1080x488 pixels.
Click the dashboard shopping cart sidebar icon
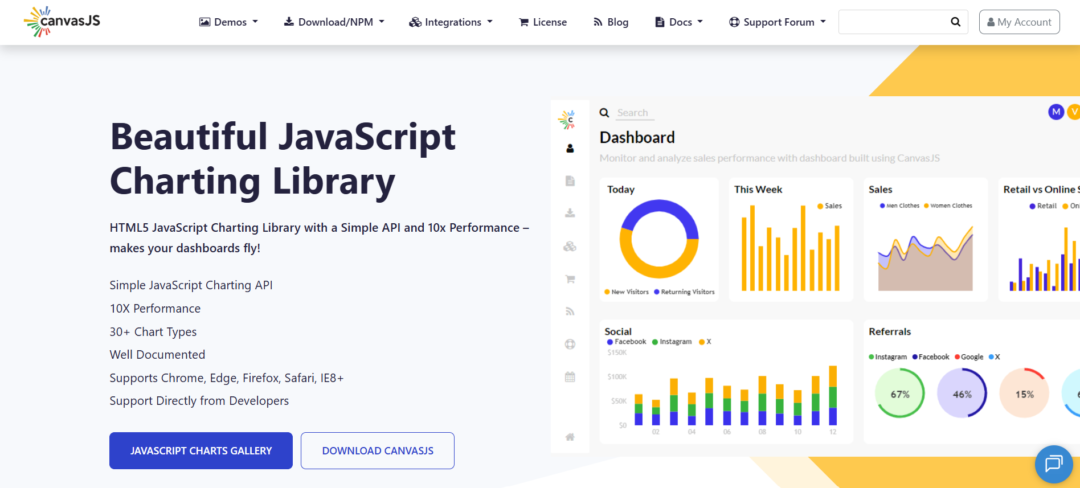coord(570,279)
